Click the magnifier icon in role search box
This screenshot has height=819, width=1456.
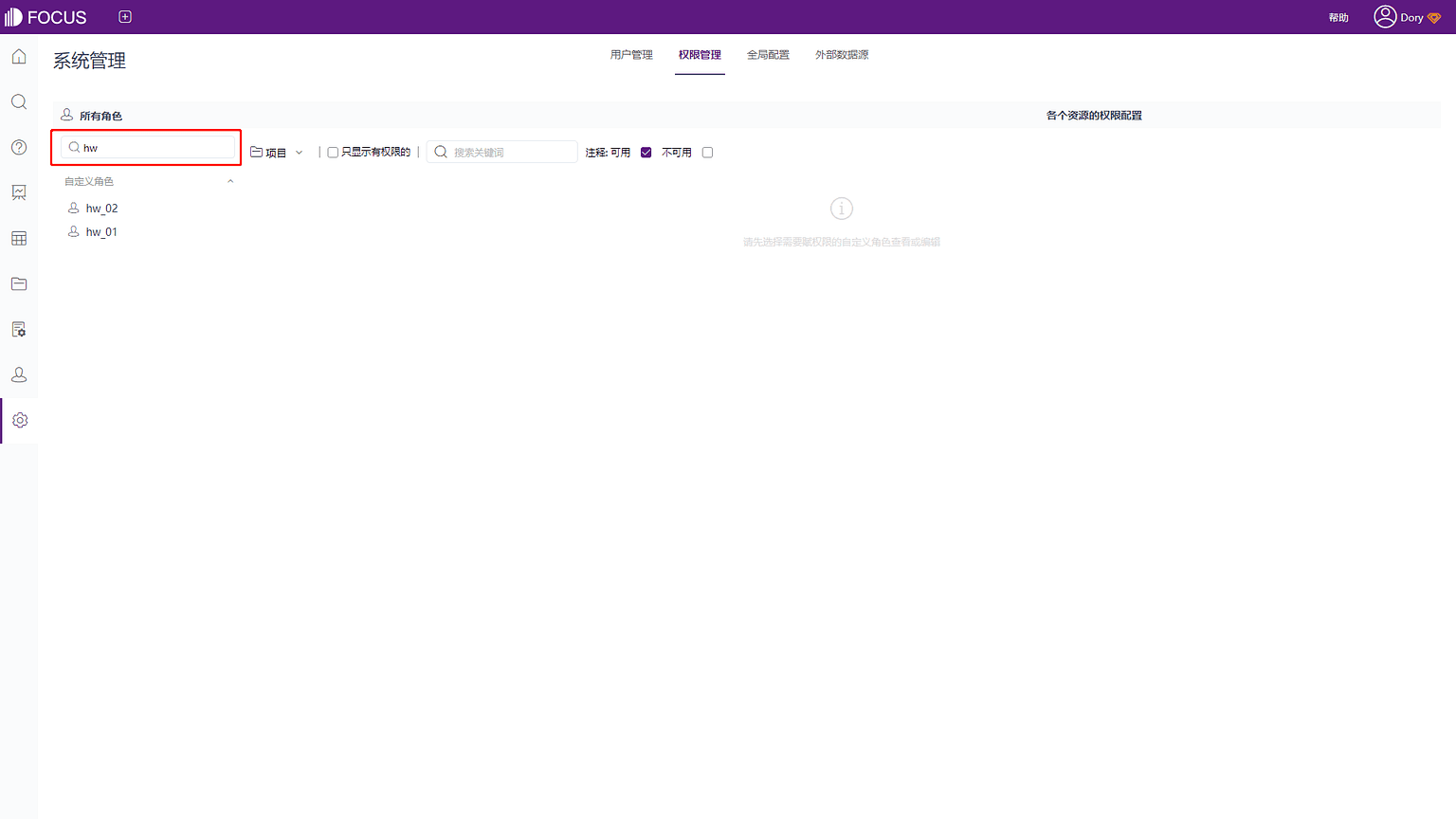pyautogui.click(x=74, y=147)
